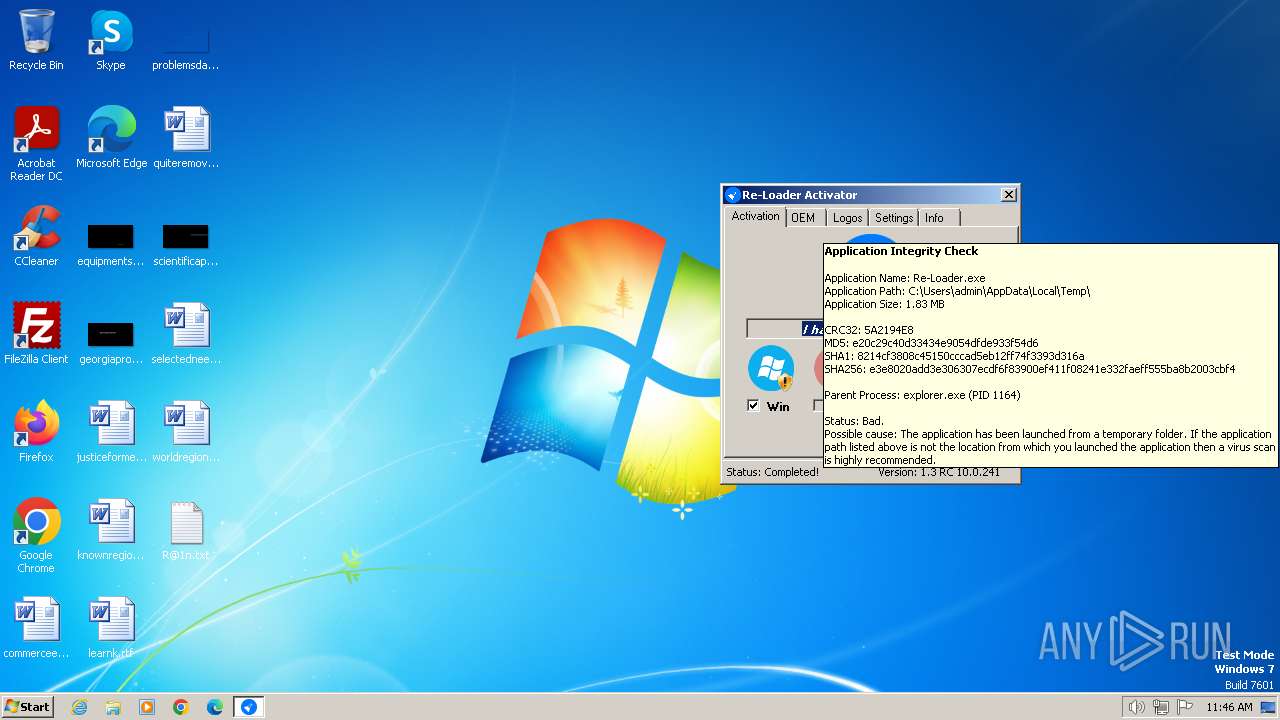This screenshot has height=720, width=1280.
Task: Click 'Version: 1.3 RC 10.0.241' text
Action: click(x=939, y=472)
